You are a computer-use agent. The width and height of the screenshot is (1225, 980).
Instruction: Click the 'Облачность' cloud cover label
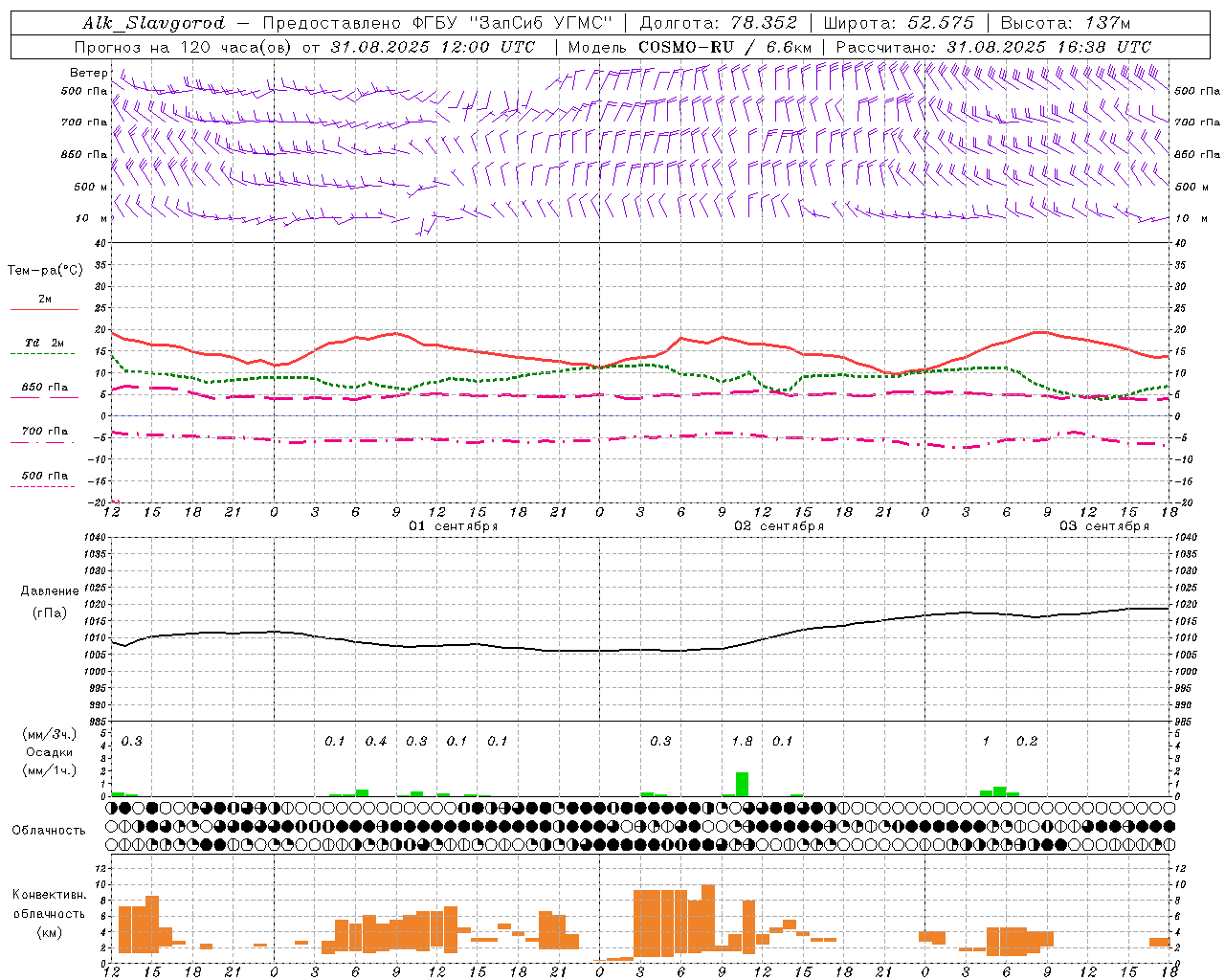pyautogui.click(x=49, y=831)
